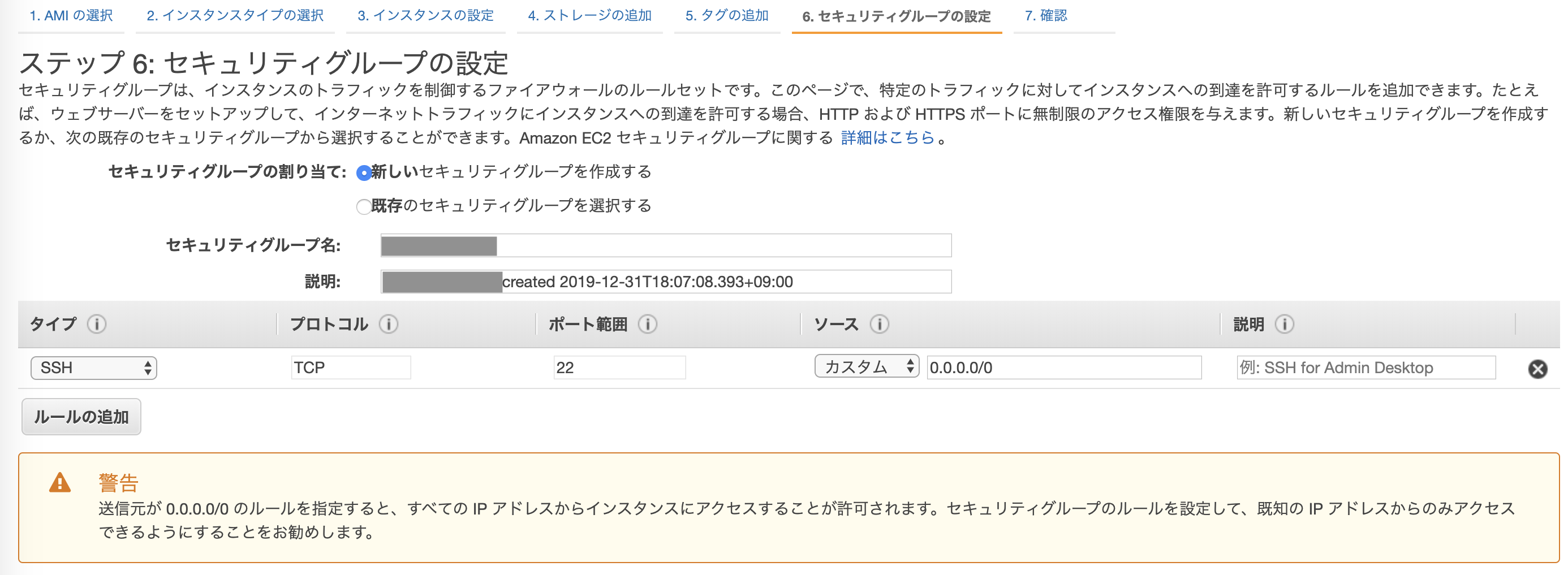This screenshot has height=575, width=1568.
Task: Go to the 4. ストレージの追加 step
Action: [x=589, y=16]
